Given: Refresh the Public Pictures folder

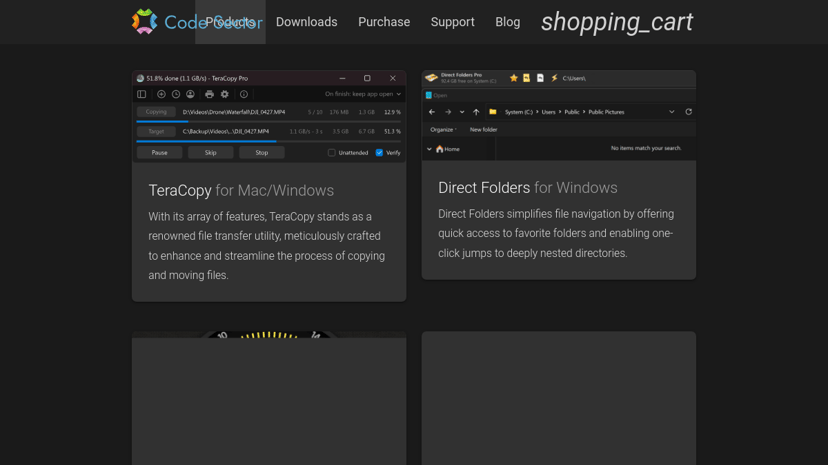Looking at the screenshot, I should (689, 112).
